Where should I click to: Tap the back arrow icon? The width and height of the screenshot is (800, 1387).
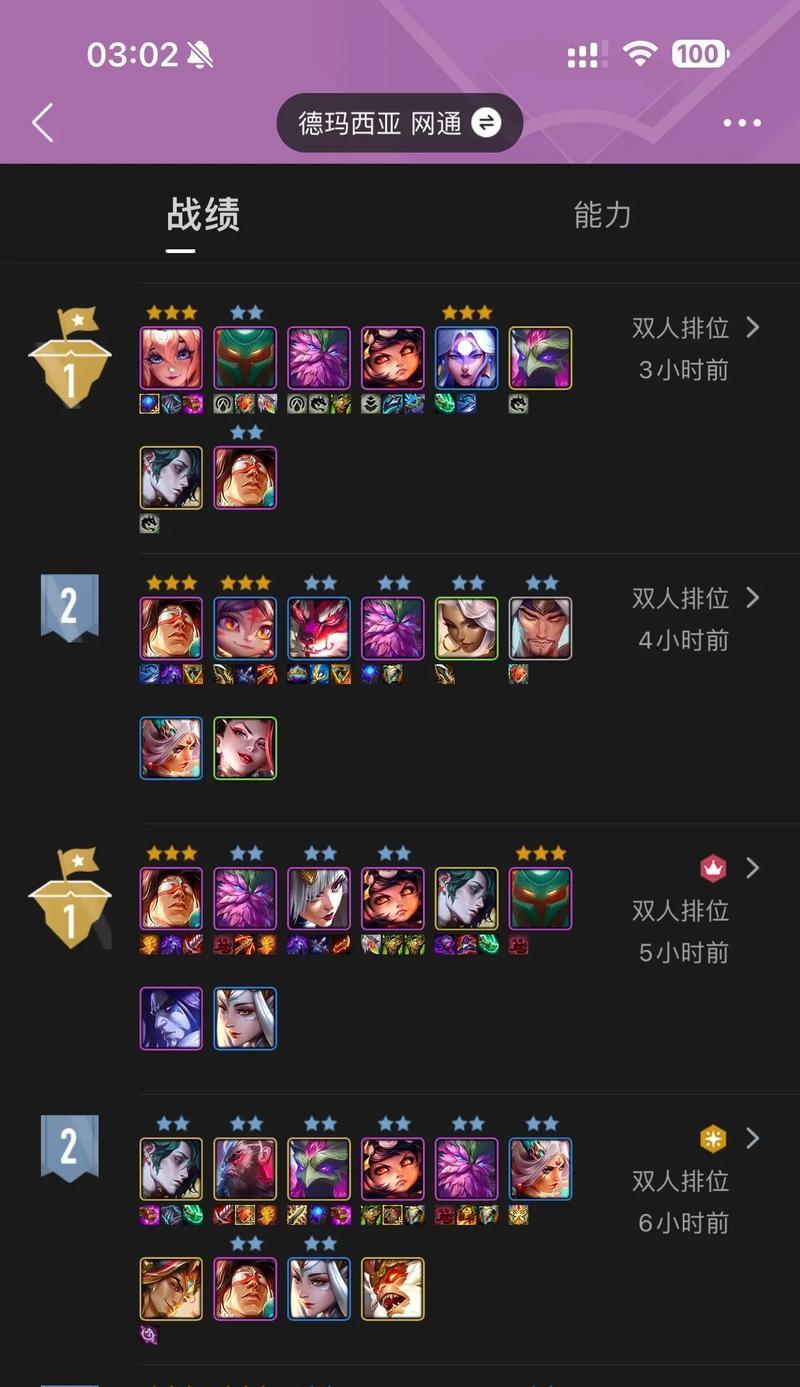click(42, 123)
